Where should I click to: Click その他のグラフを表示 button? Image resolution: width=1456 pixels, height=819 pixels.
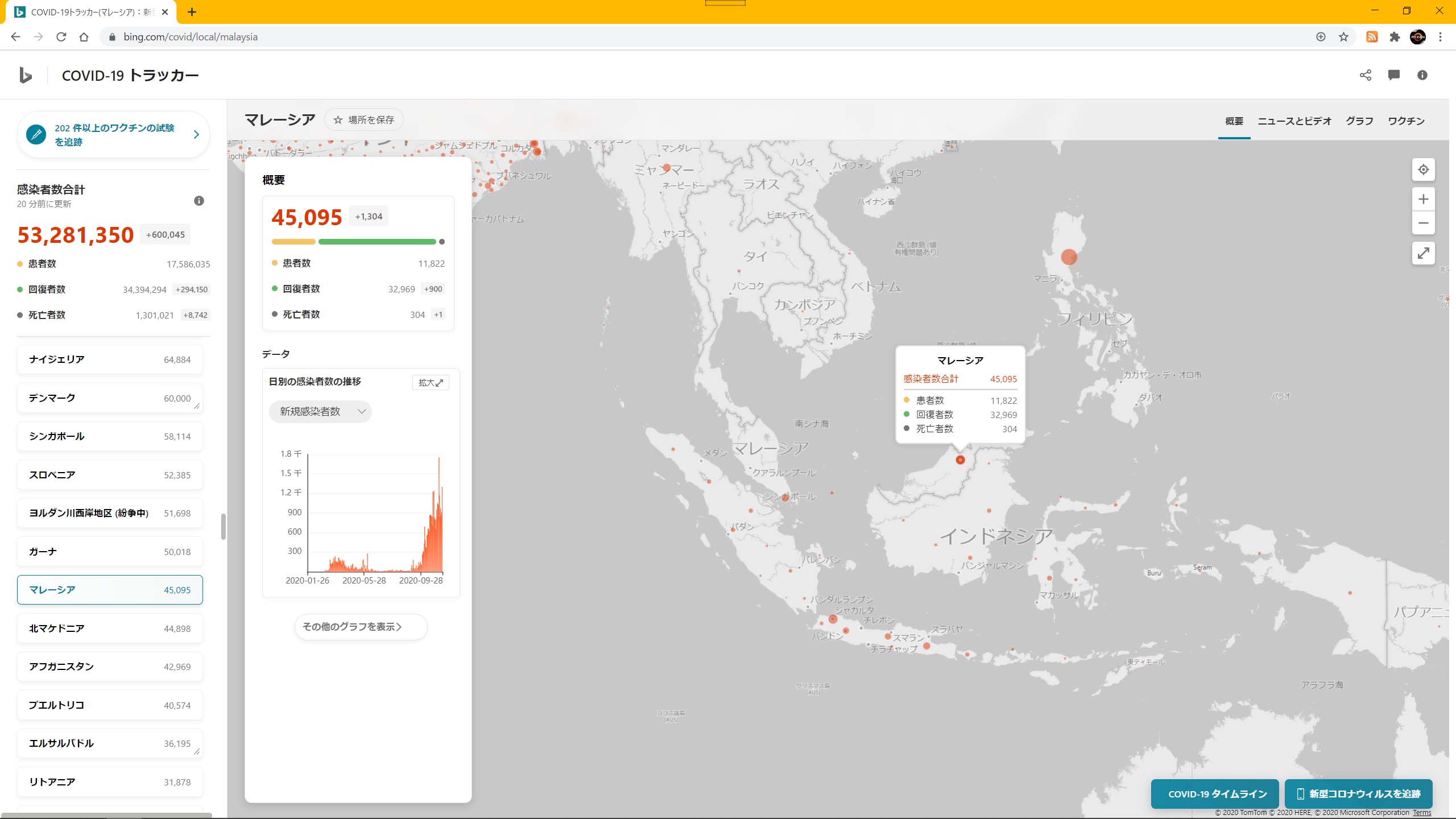pos(361,627)
